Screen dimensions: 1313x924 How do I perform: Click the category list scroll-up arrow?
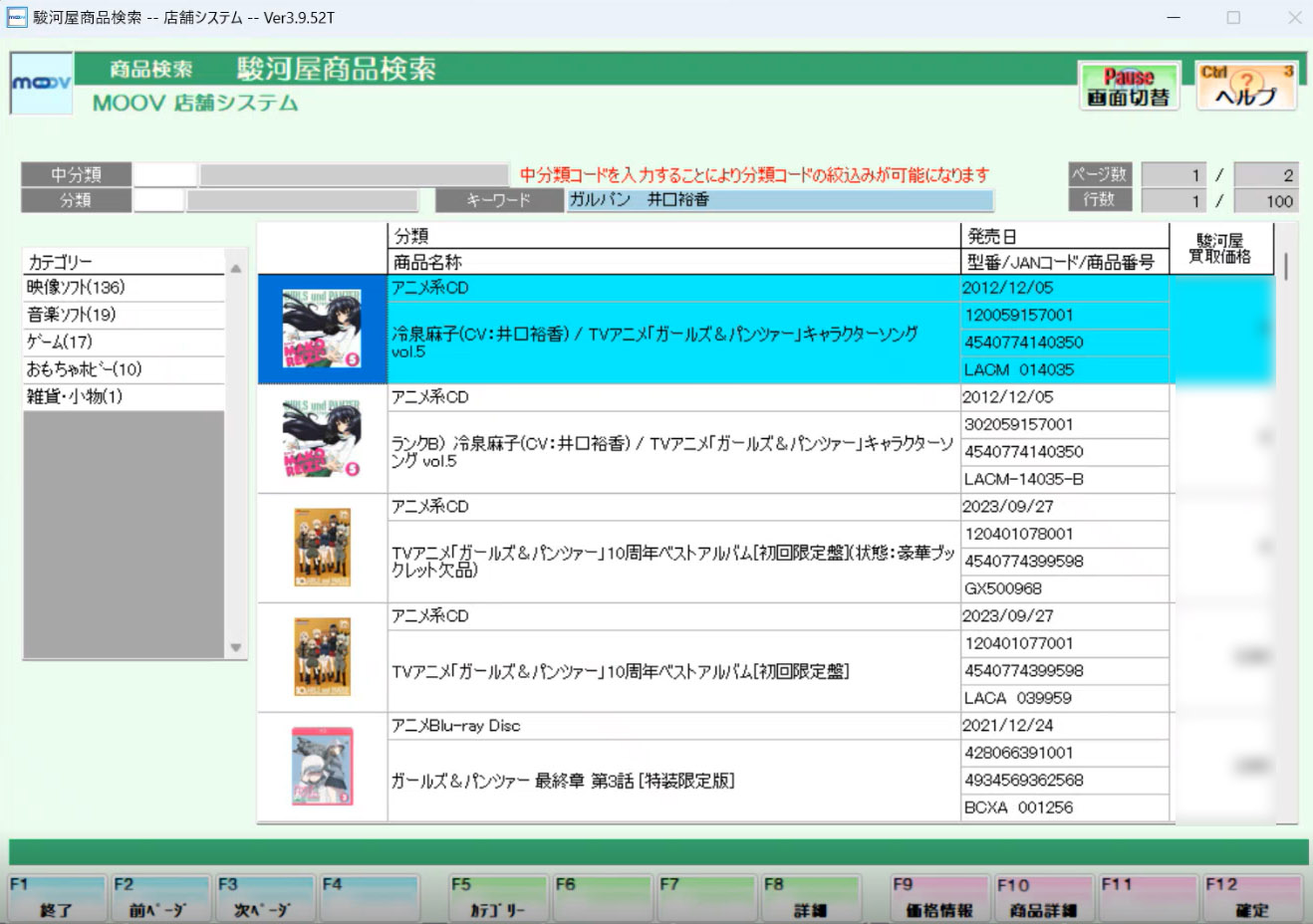click(x=236, y=269)
